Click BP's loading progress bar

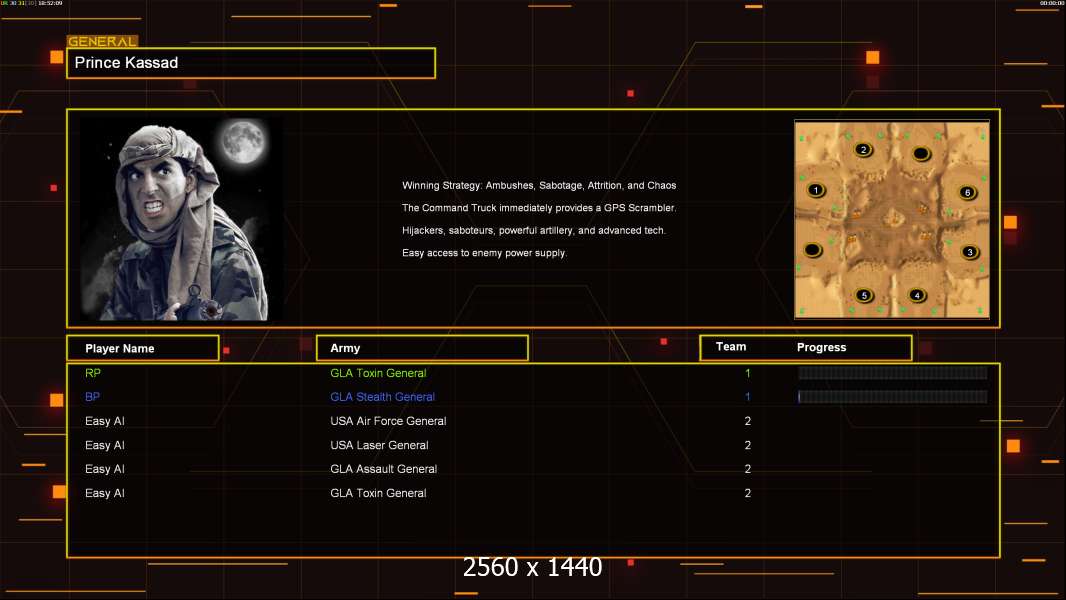pyautogui.click(x=892, y=397)
